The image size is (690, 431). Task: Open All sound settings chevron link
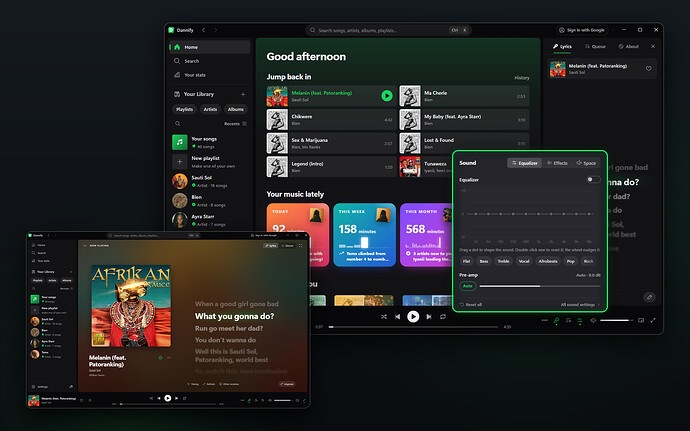click(x=580, y=305)
